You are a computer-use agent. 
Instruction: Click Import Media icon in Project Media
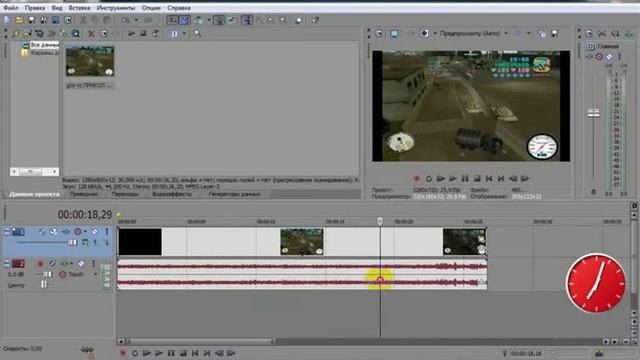(27, 33)
